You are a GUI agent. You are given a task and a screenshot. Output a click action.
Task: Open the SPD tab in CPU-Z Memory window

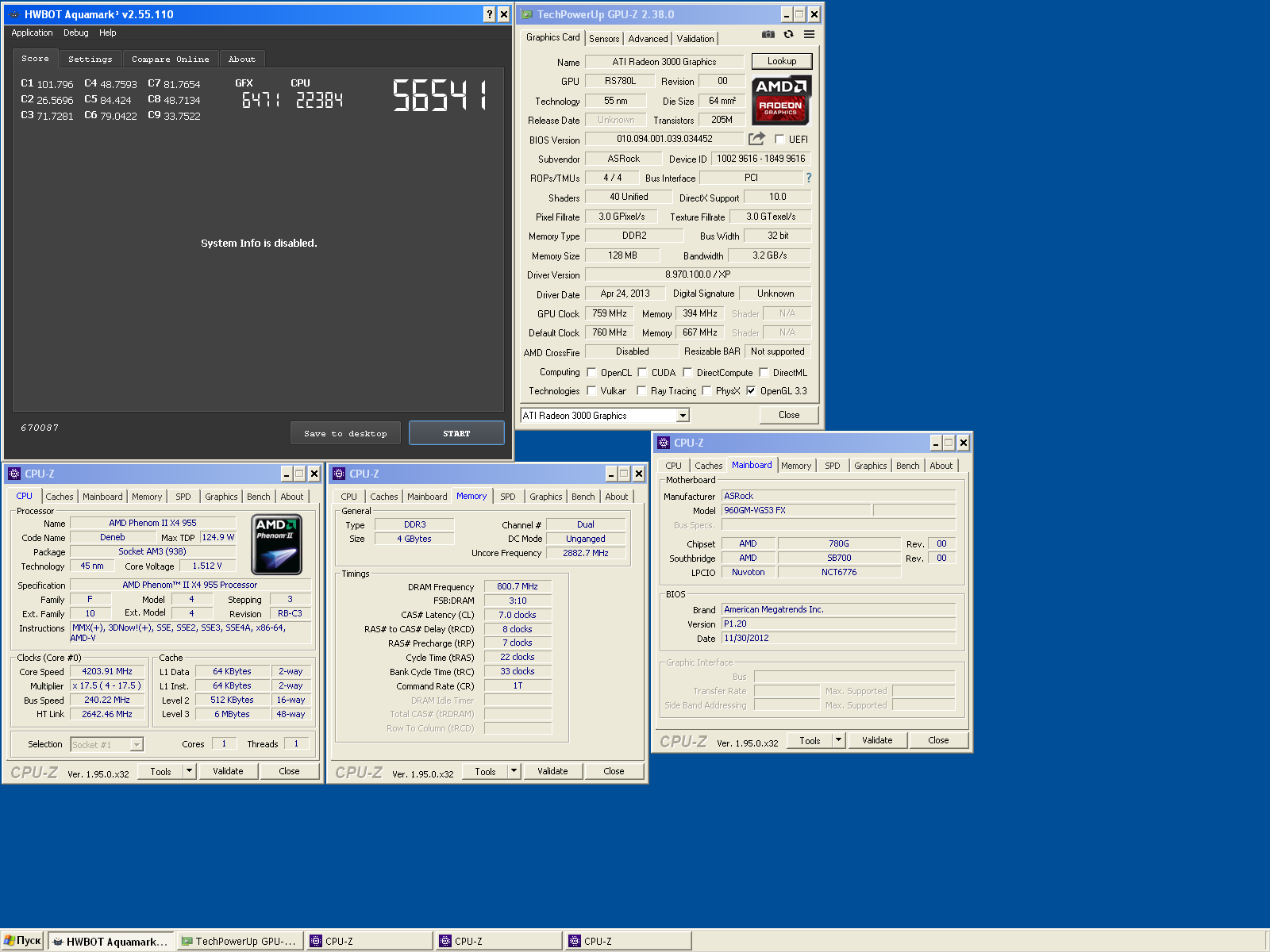coord(508,497)
